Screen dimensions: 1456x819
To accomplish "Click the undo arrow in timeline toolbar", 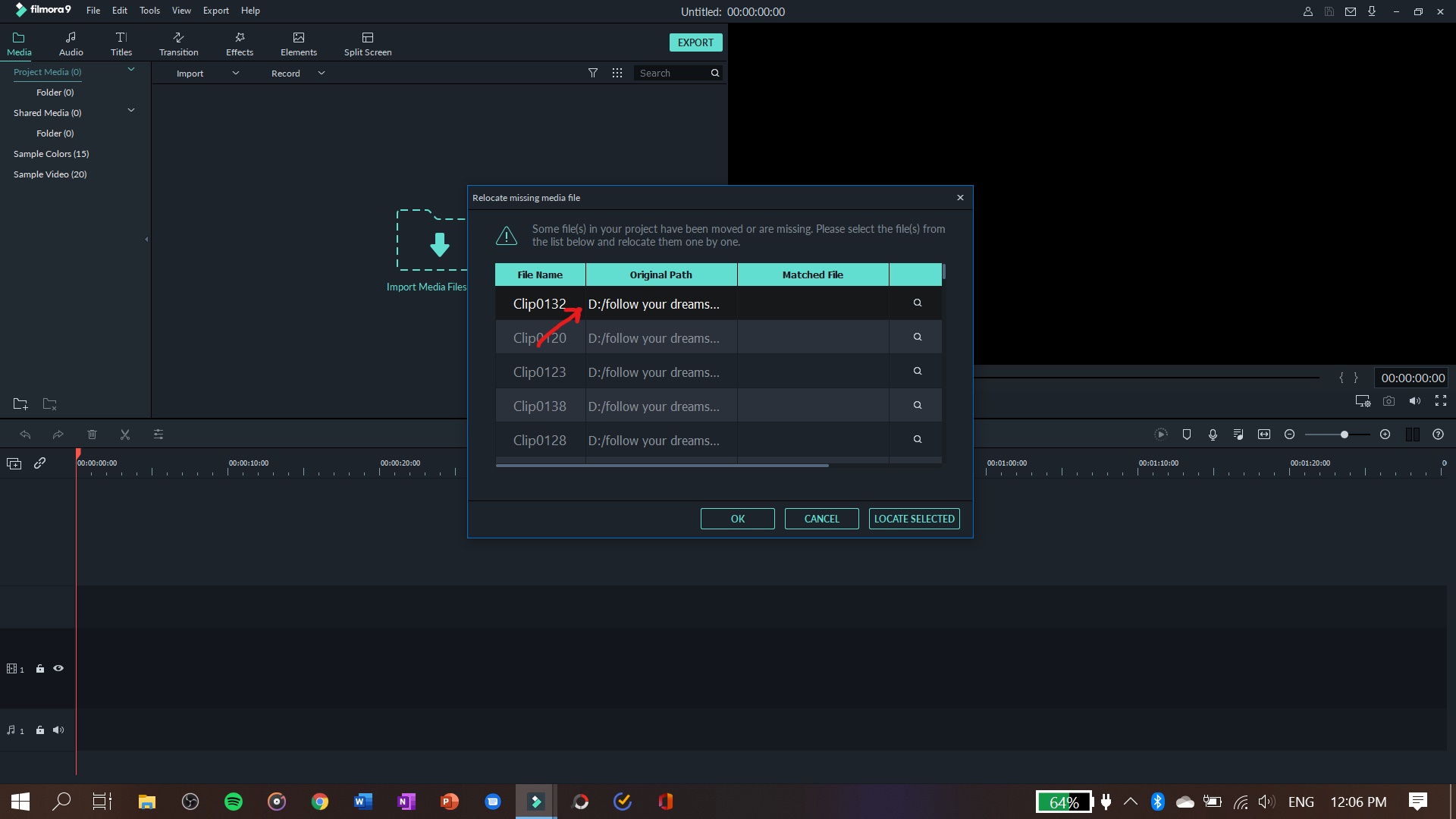I will click(25, 435).
